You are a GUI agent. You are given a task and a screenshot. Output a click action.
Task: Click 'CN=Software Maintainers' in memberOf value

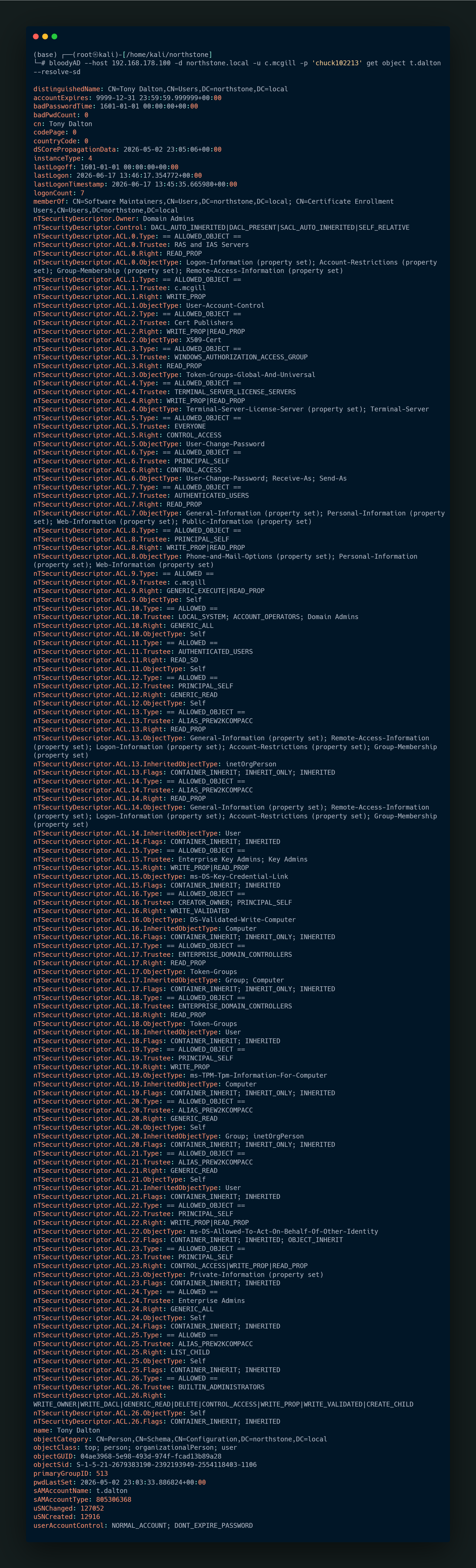click(x=117, y=201)
